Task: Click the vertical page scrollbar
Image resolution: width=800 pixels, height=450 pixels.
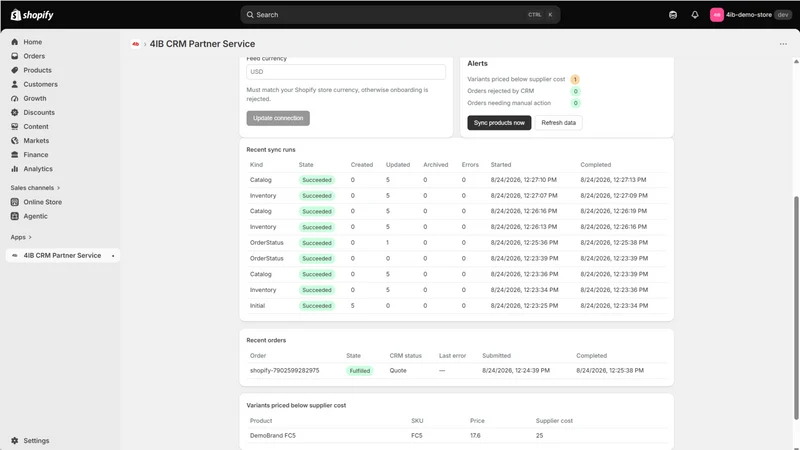Action: coord(796,308)
